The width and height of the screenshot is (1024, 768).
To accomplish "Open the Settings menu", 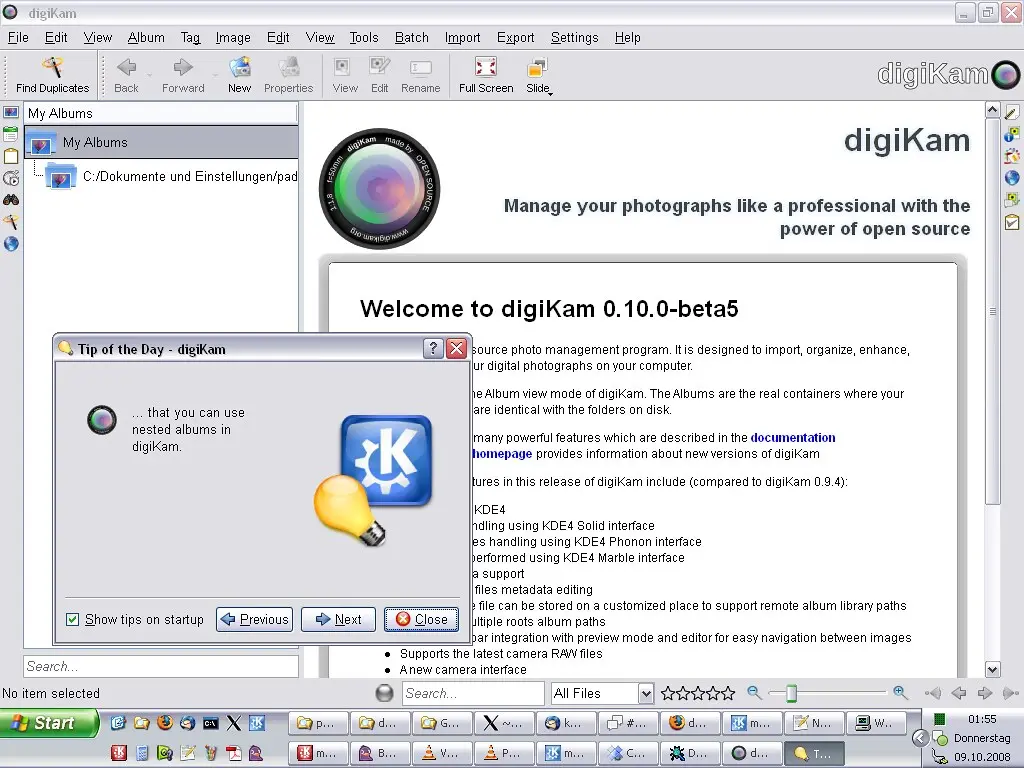I will click(x=574, y=37).
